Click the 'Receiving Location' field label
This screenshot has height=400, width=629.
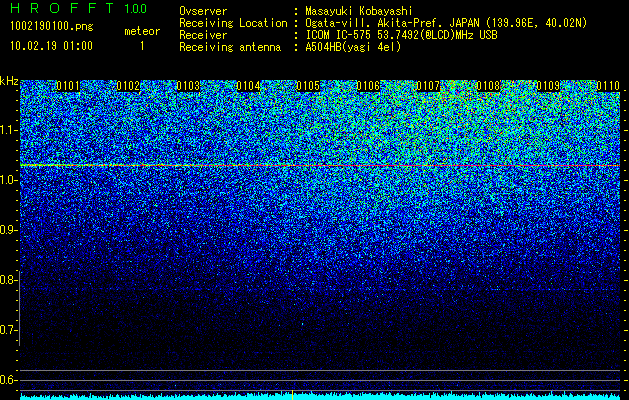[233, 23]
